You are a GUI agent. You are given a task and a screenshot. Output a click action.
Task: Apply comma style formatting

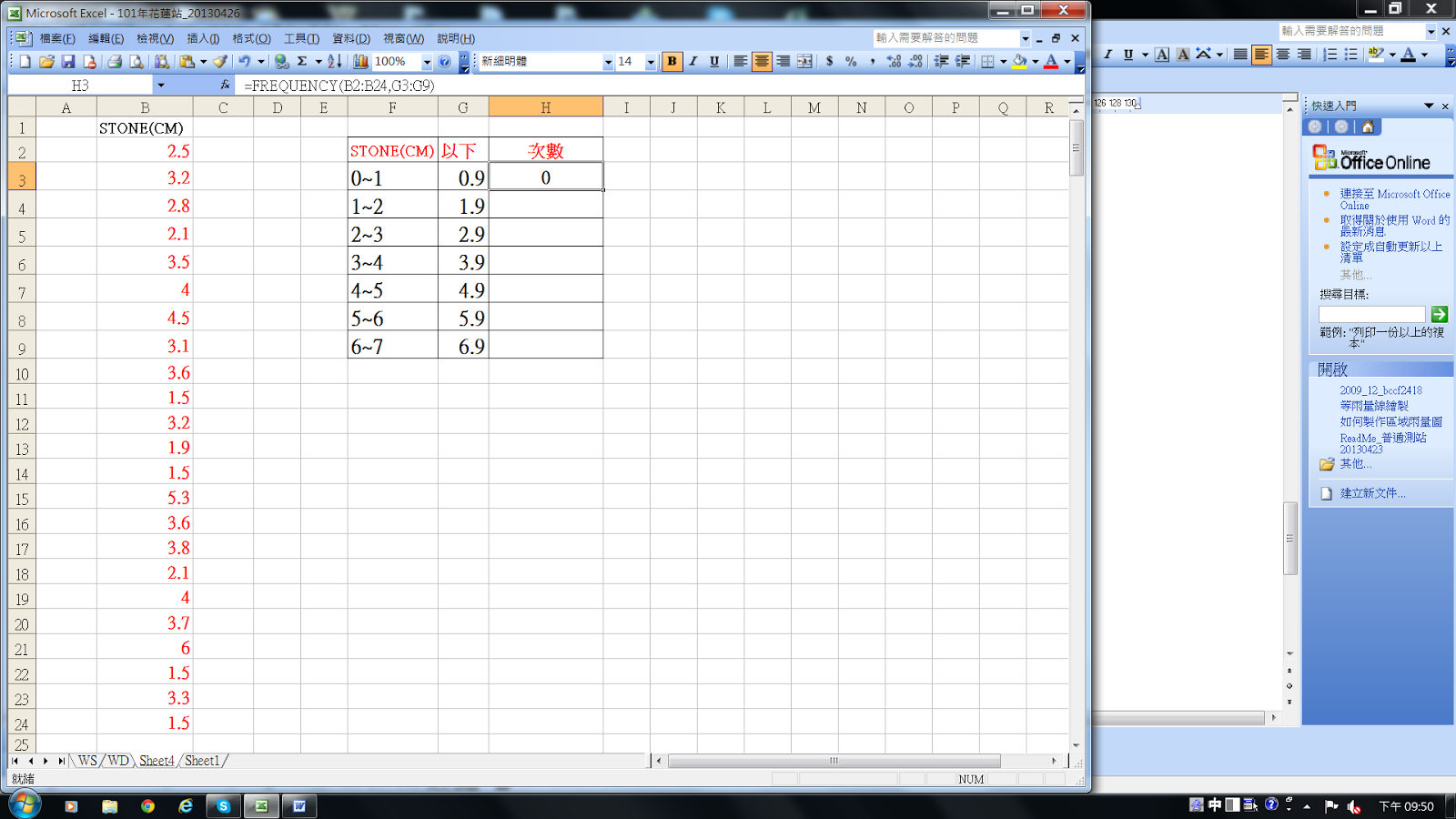click(872, 62)
